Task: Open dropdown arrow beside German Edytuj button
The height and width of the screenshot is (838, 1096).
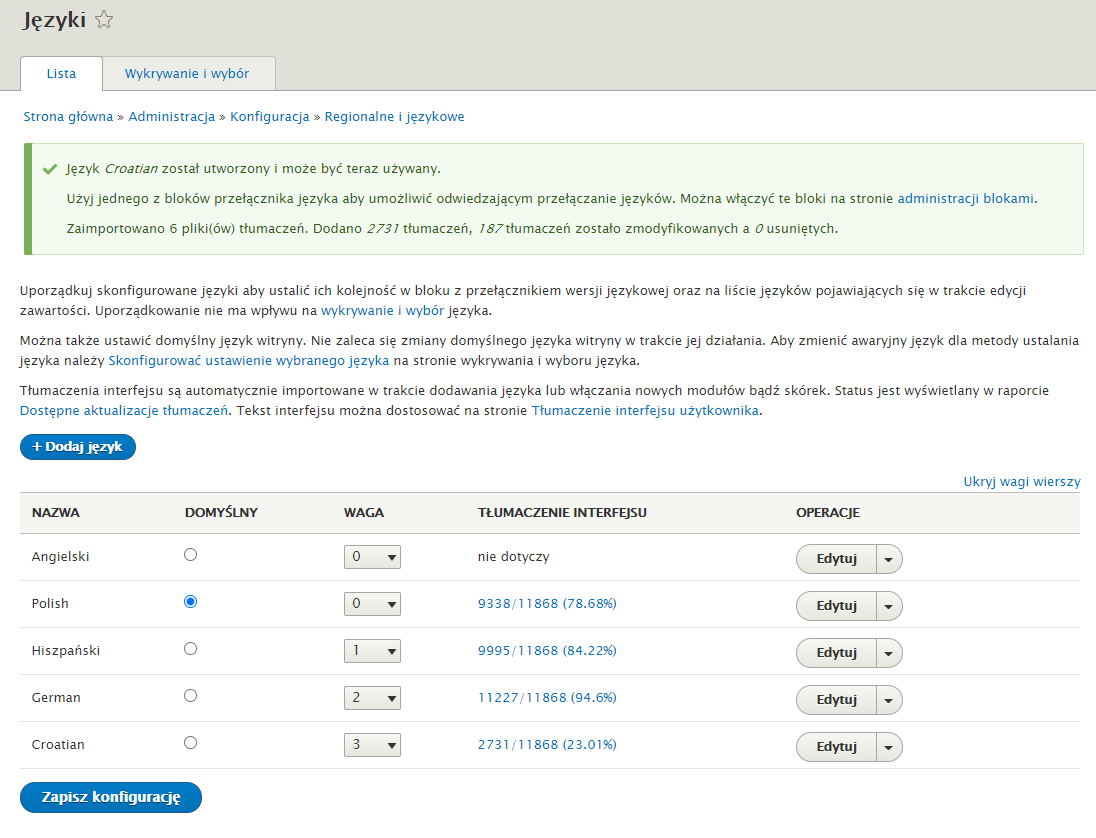Action: pyautogui.click(x=888, y=700)
